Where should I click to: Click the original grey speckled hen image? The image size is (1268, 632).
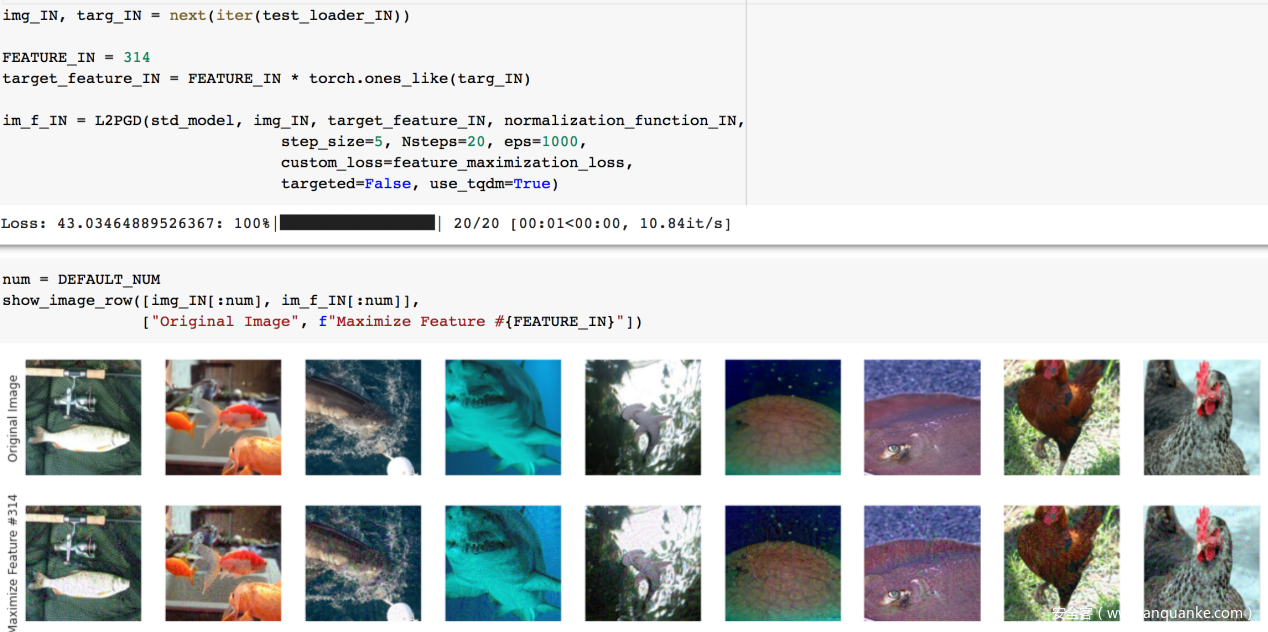(x=1203, y=417)
